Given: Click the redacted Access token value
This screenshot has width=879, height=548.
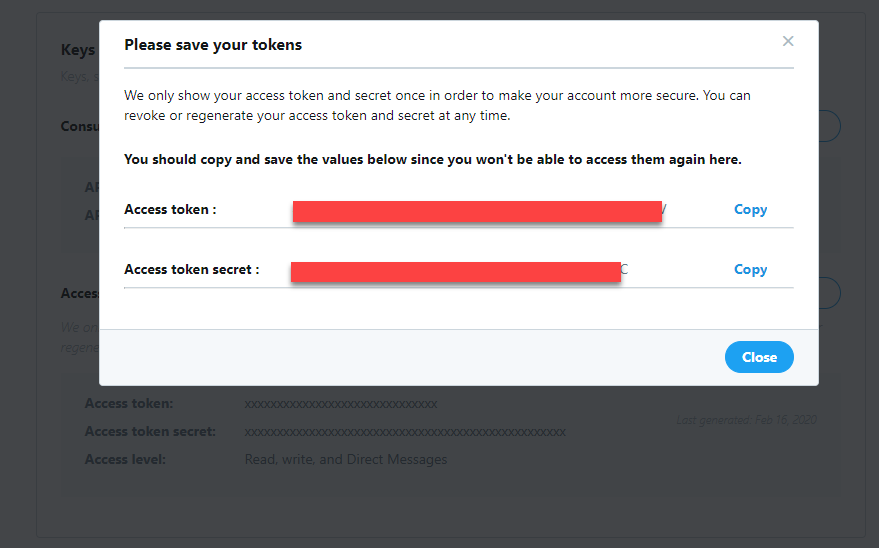Looking at the screenshot, I should 477,211.
